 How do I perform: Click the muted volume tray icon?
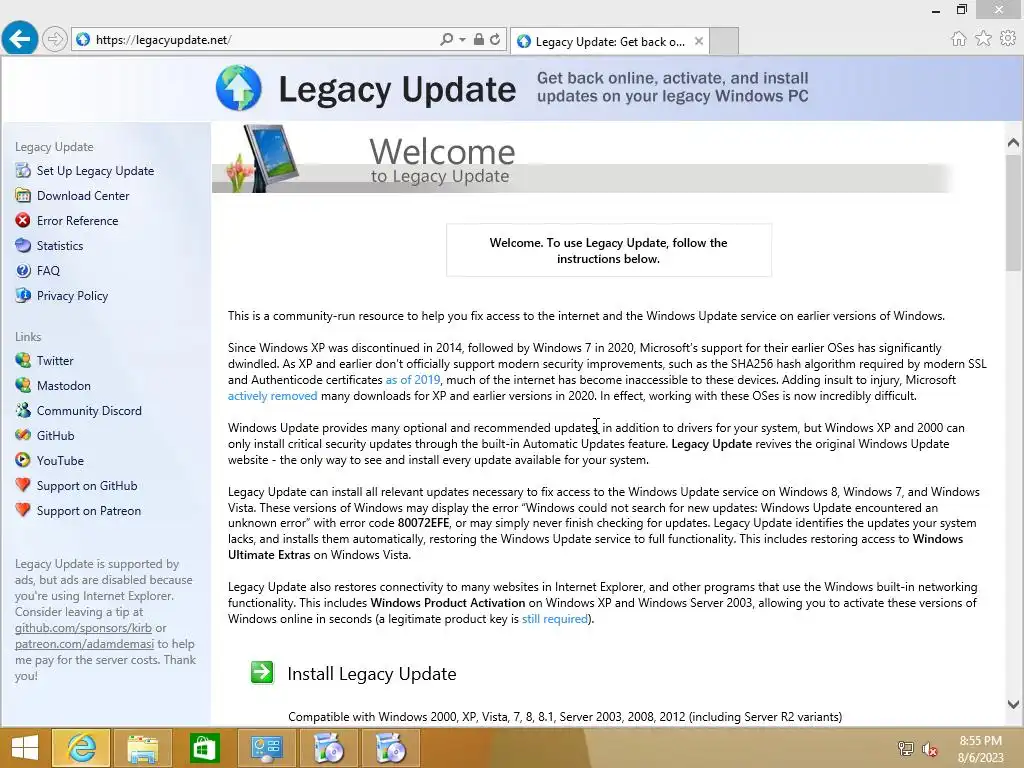(929, 749)
